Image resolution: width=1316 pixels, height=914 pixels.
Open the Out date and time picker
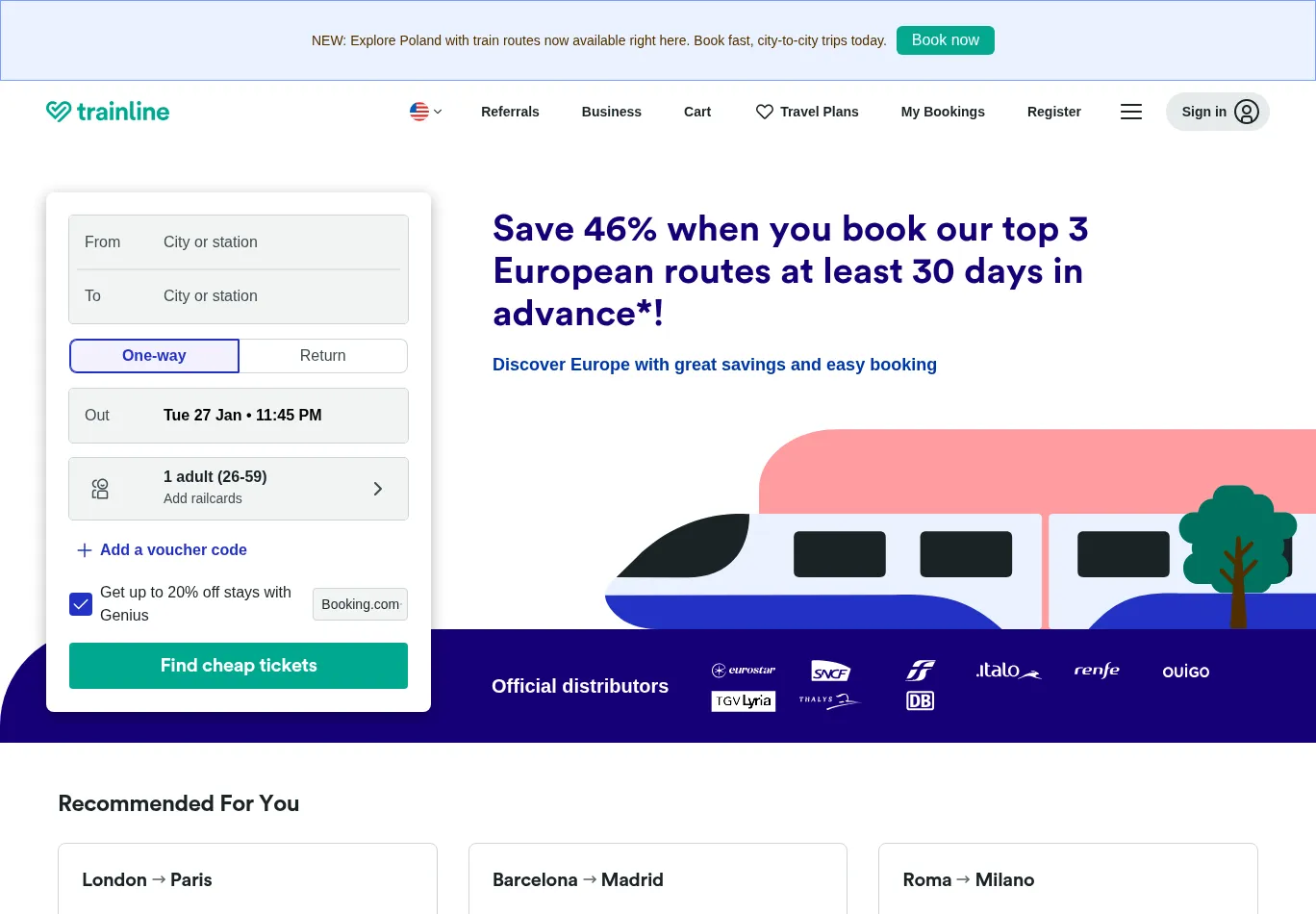coord(239,416)
